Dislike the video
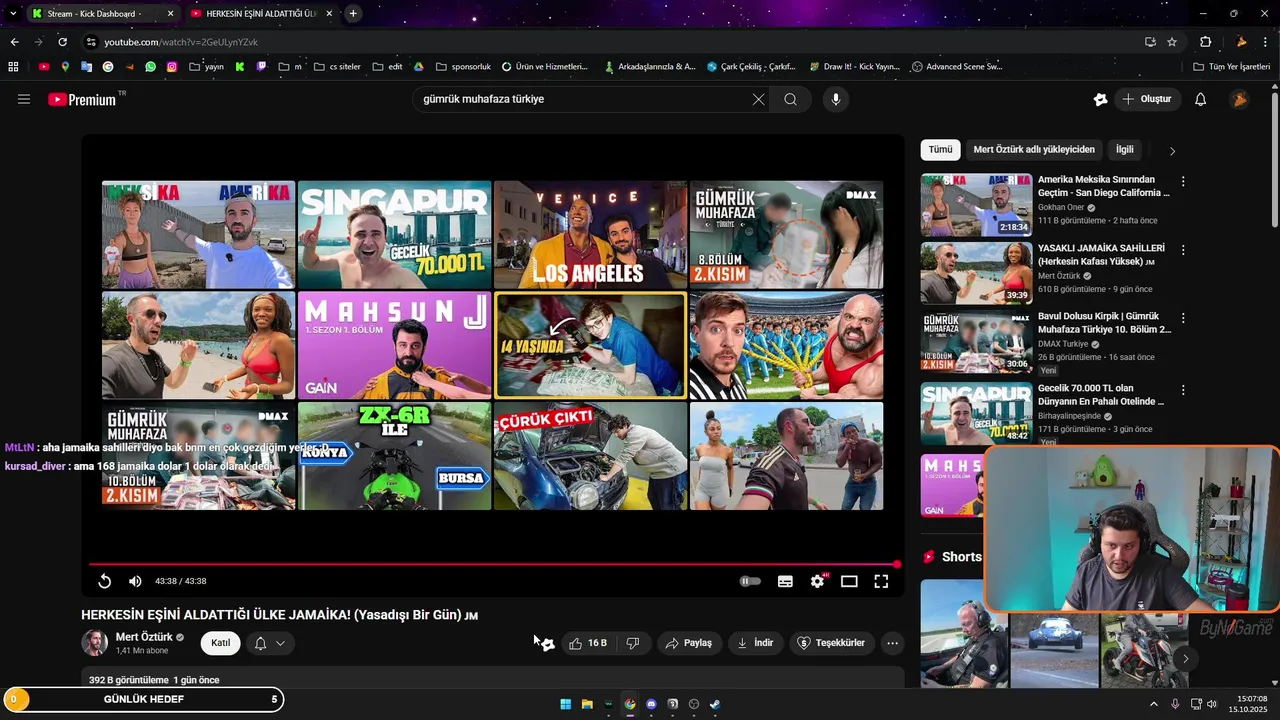The width and height of the screenshot is (1280, 720). click(x=632, y=643)
